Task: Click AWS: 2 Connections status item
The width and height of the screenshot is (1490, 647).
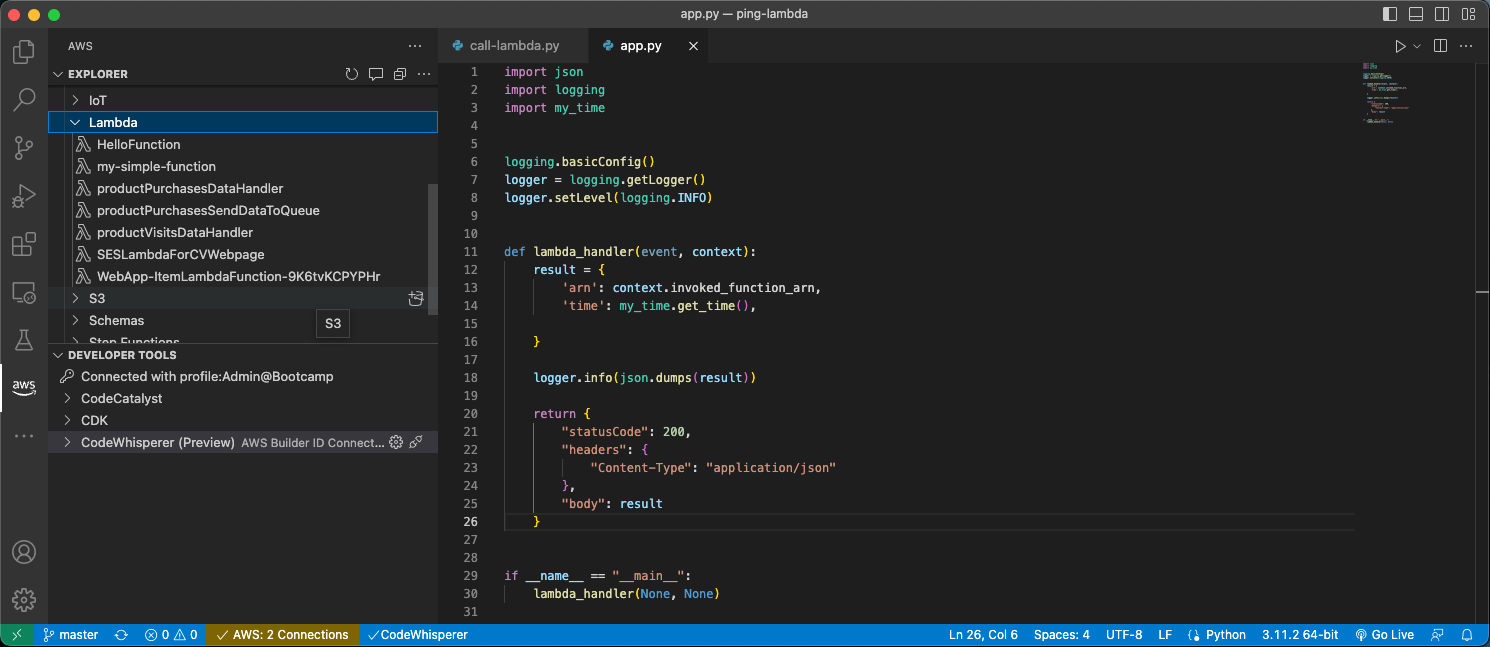Action: [282, 635]
